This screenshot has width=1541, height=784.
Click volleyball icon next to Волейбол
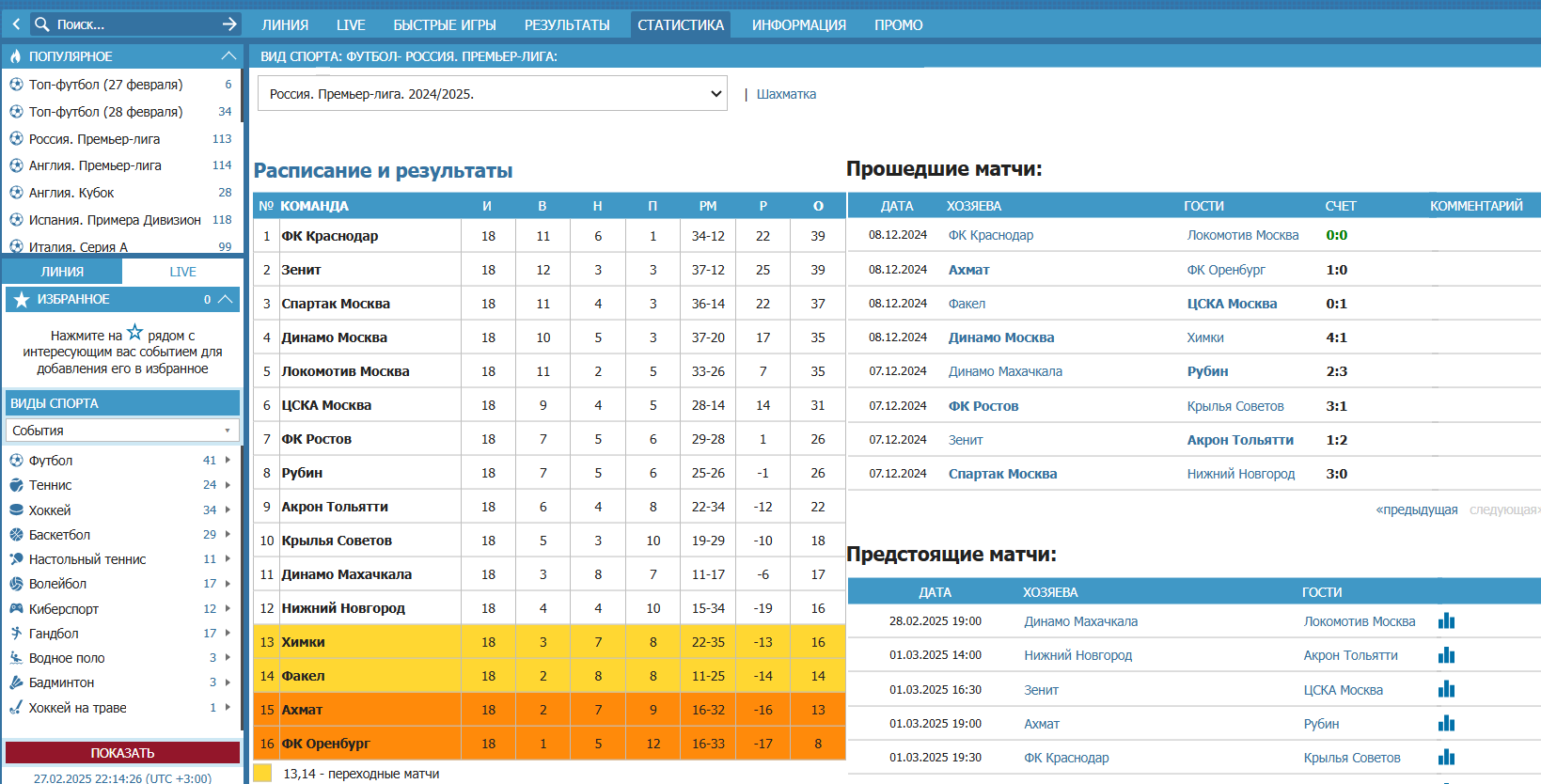16,584
